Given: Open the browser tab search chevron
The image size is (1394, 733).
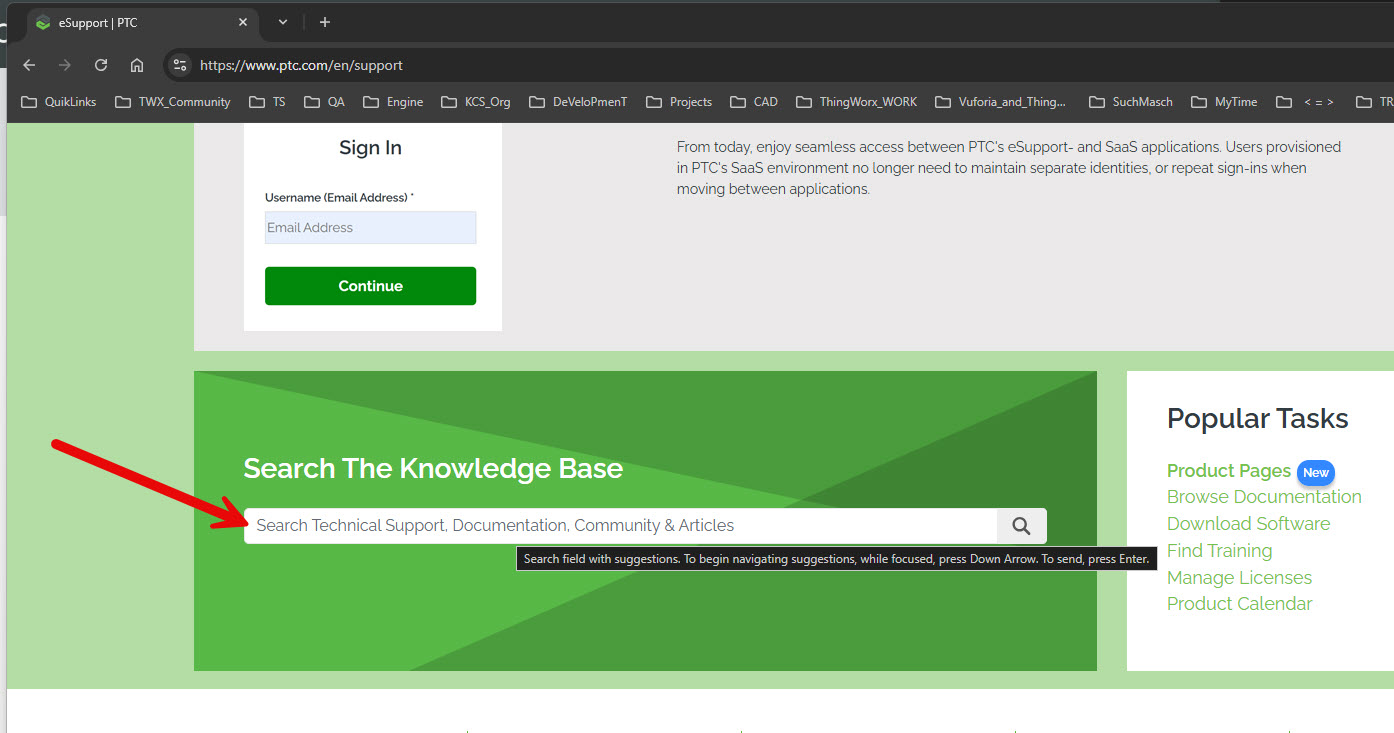Looking at the screenshot, I should pos(281,22).
